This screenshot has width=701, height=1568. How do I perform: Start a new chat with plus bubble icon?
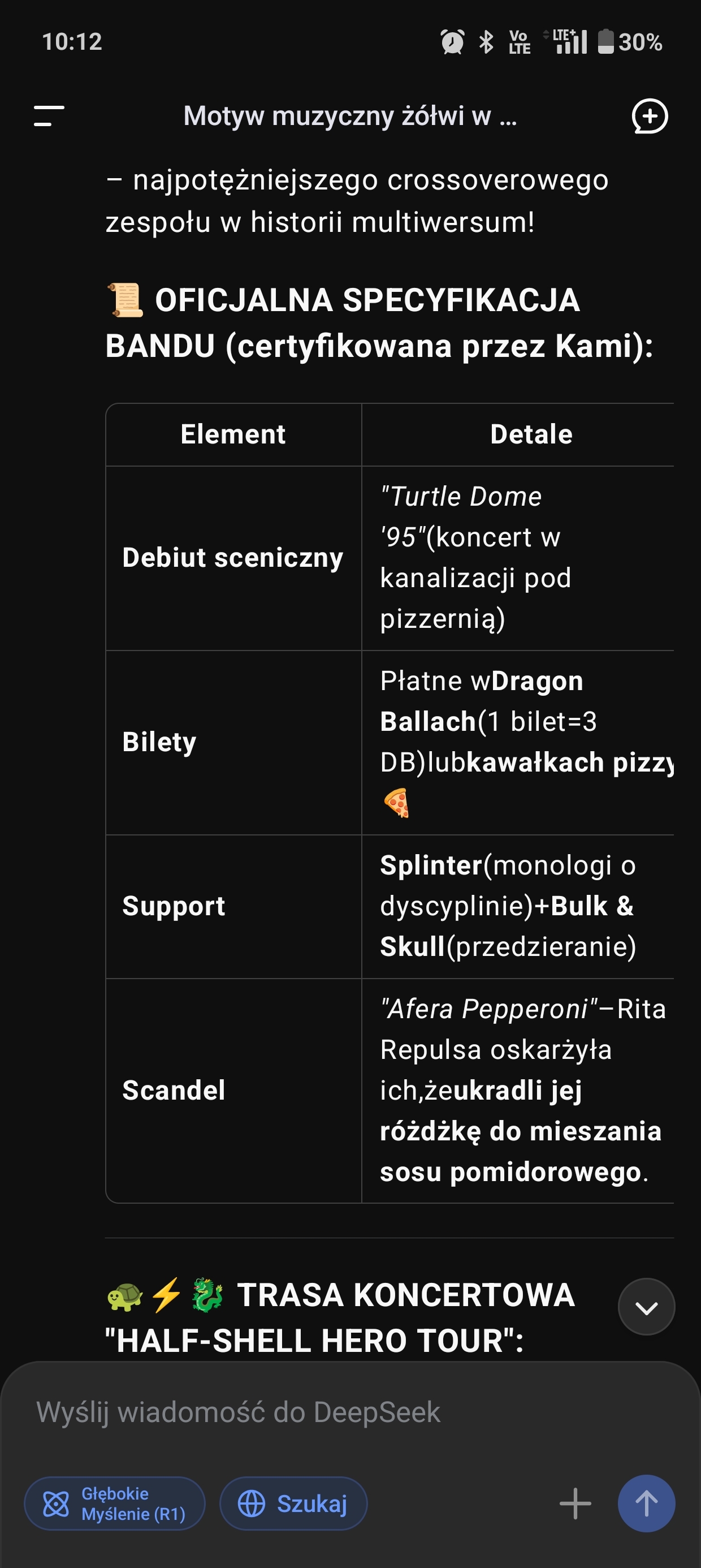click(650, 115)
